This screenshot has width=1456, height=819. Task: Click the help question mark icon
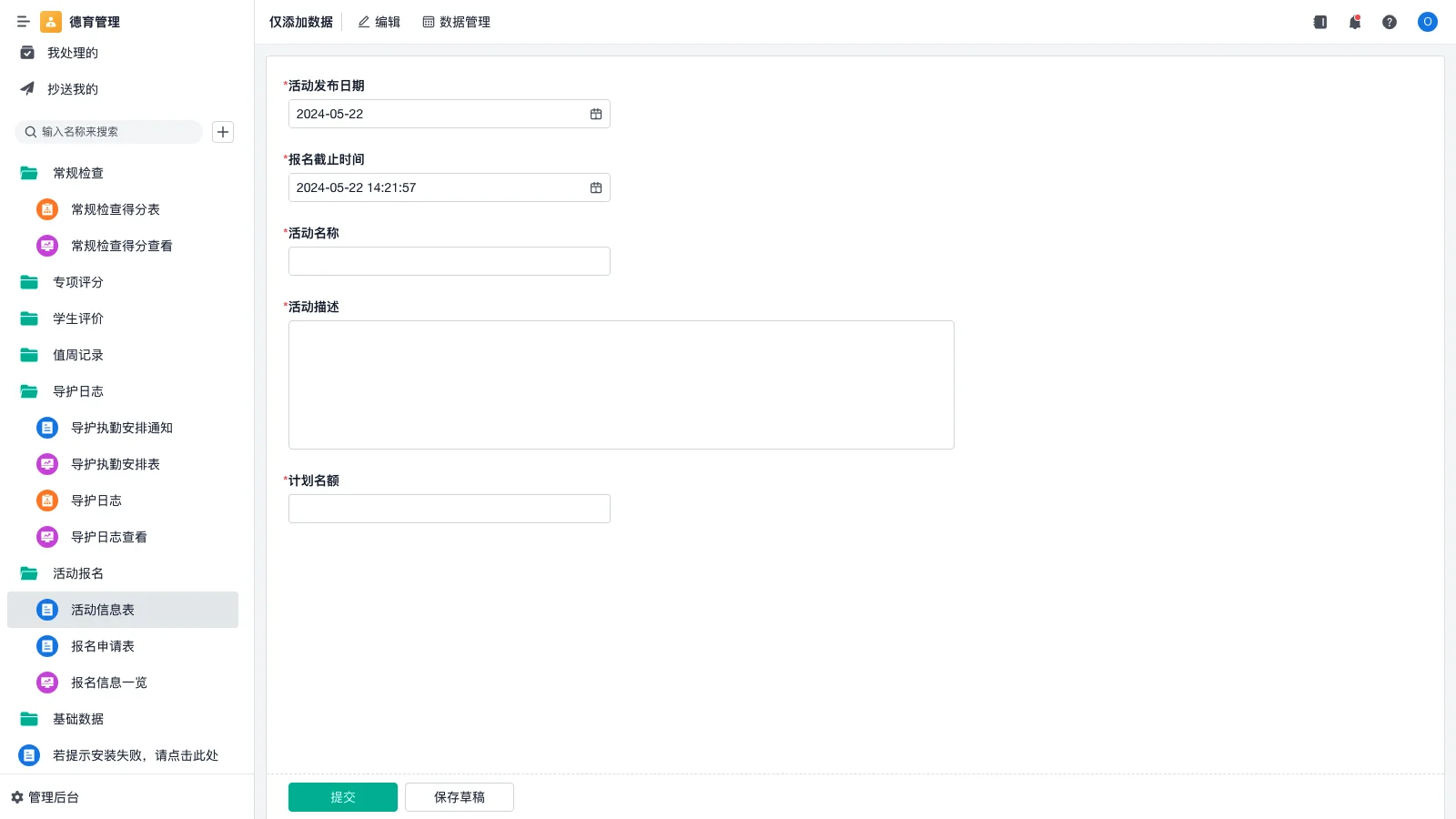coord(1389,22)
